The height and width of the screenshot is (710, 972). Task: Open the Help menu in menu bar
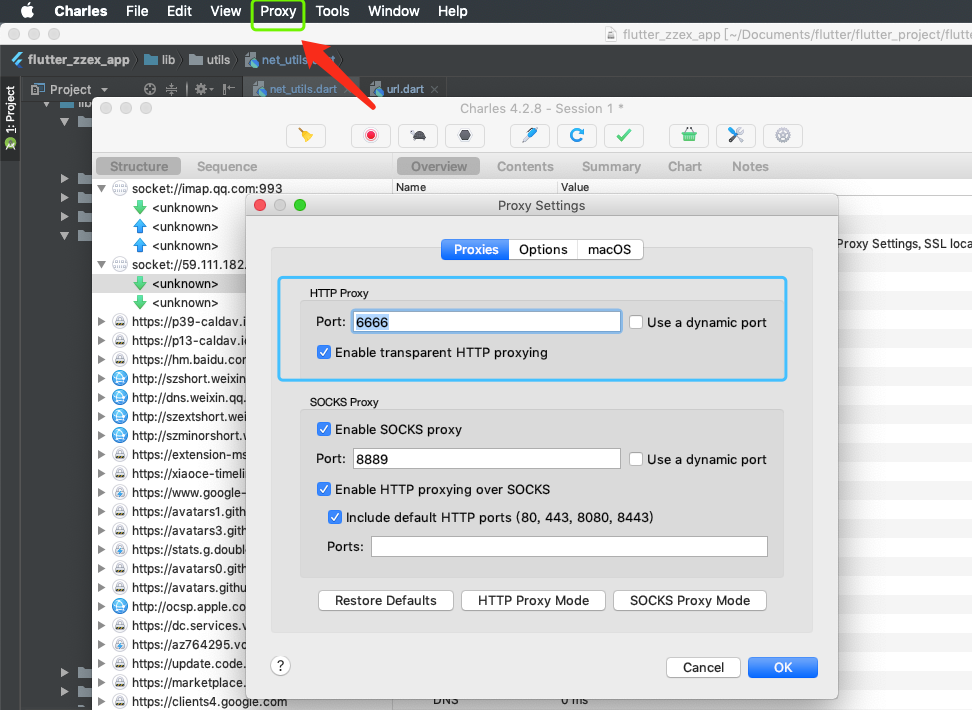tap(453, 11)
